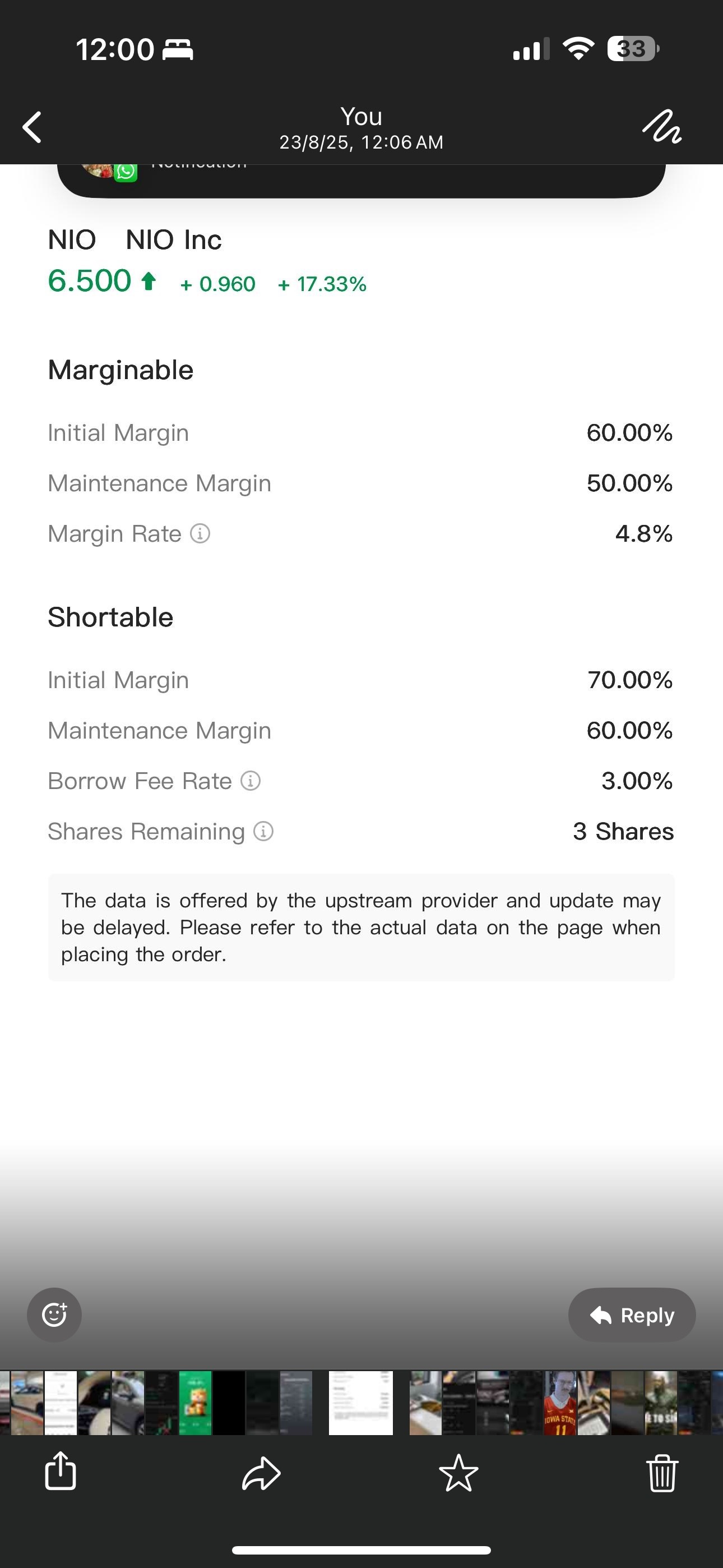Viewport: 723px width, 1568px height.
Task: Delete the image with trash icon
Action: [x=662, y=1473]
